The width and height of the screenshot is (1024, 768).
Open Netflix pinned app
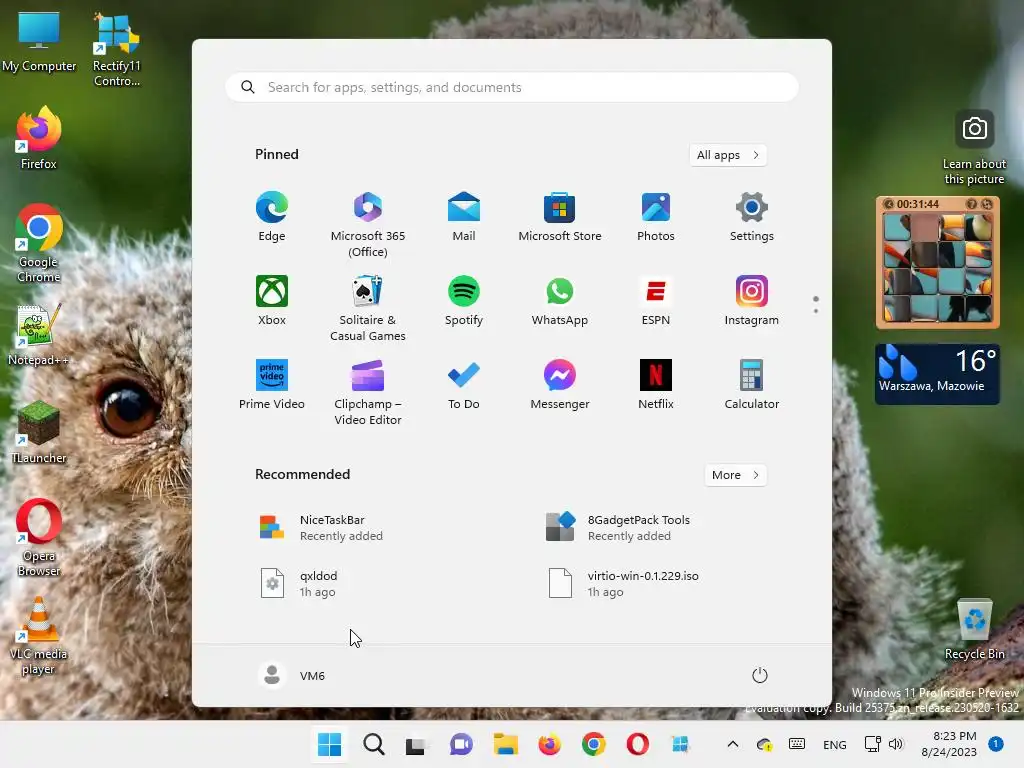pyautogui.click(x=656, y=385)
